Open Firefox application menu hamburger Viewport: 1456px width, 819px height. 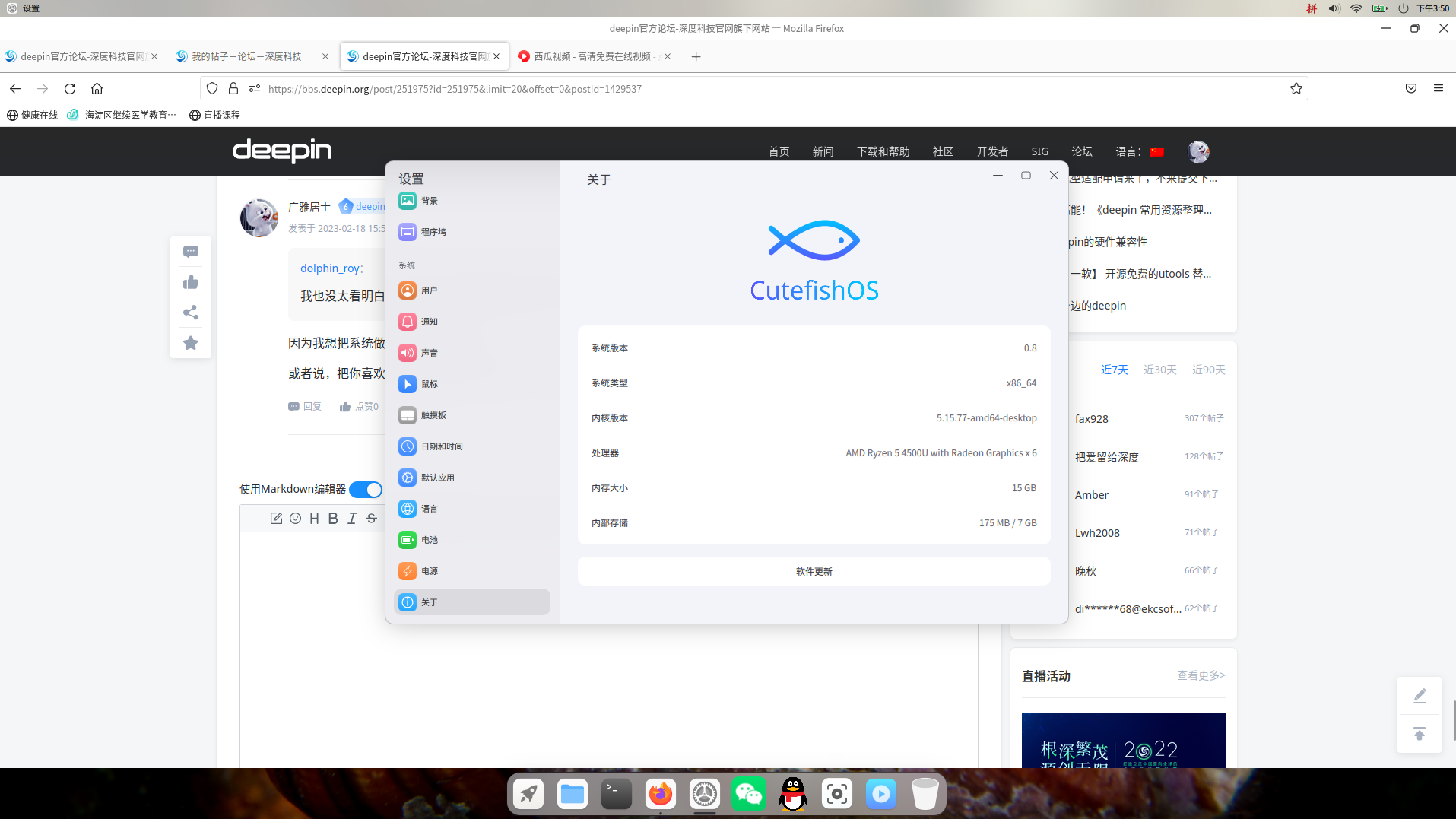1438,88
